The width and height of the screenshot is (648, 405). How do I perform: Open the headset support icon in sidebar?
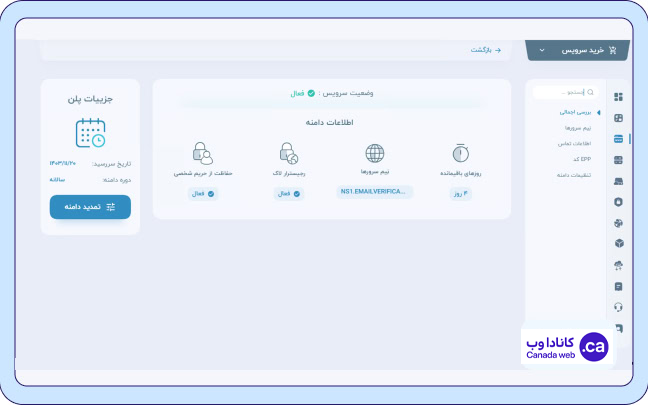point(619,307)
